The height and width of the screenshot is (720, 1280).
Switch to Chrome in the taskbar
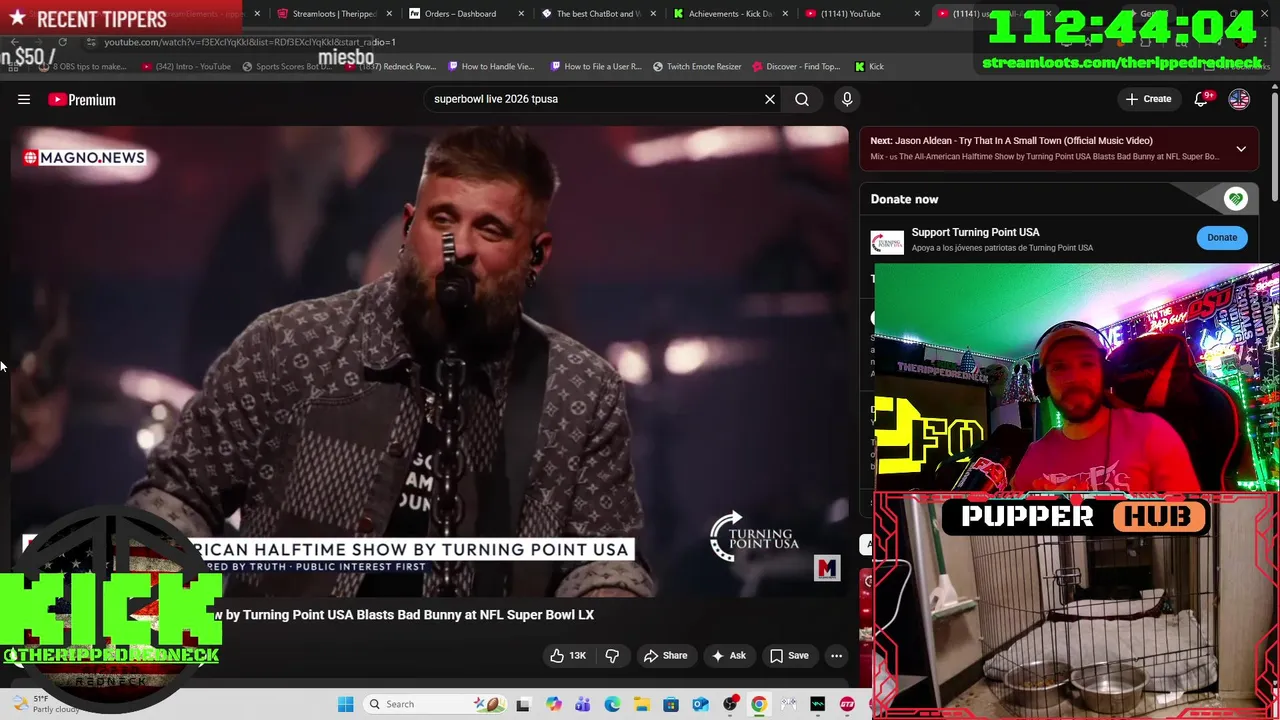pos(759,704)
